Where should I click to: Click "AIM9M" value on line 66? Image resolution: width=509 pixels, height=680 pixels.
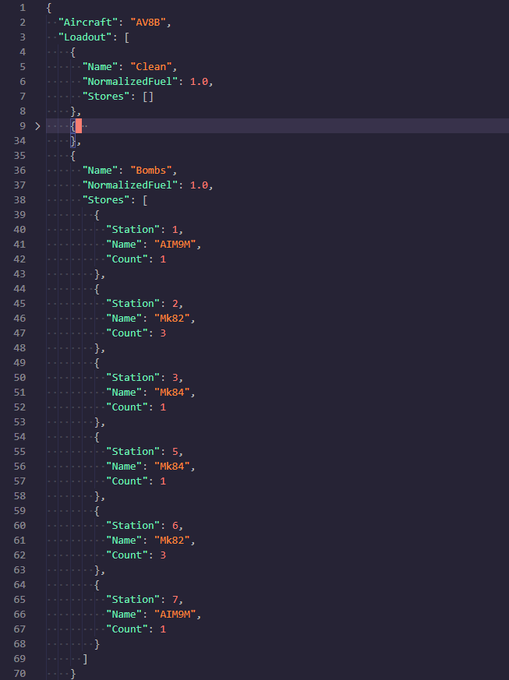click(175, 614)
